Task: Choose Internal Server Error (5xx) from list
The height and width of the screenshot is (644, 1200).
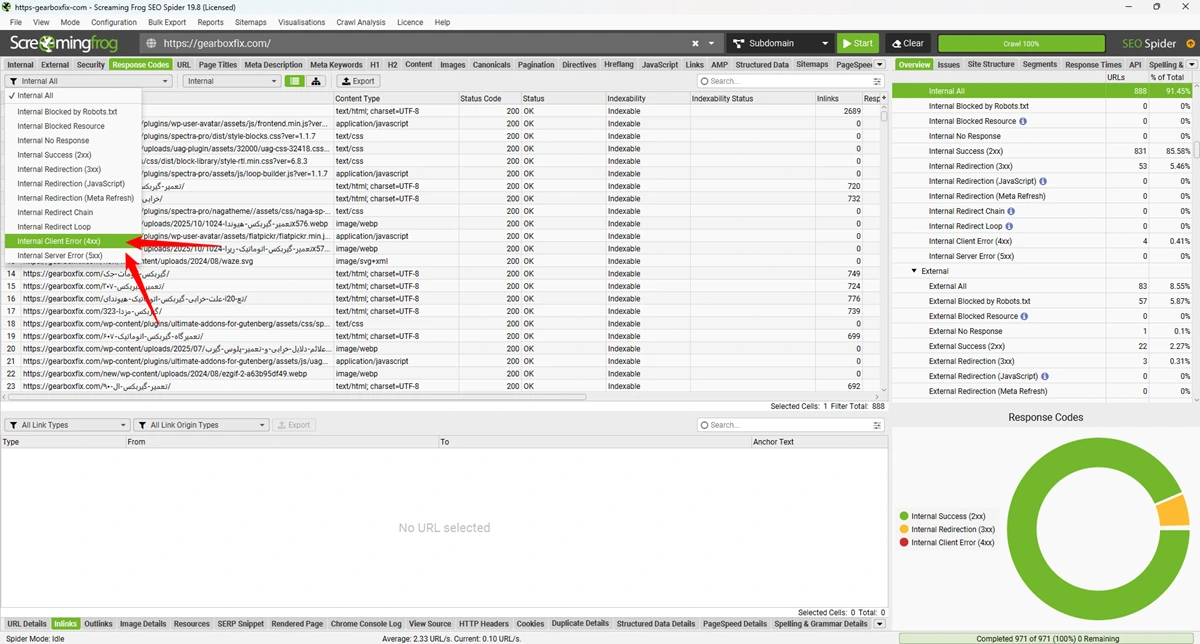Action: [60, 256]
